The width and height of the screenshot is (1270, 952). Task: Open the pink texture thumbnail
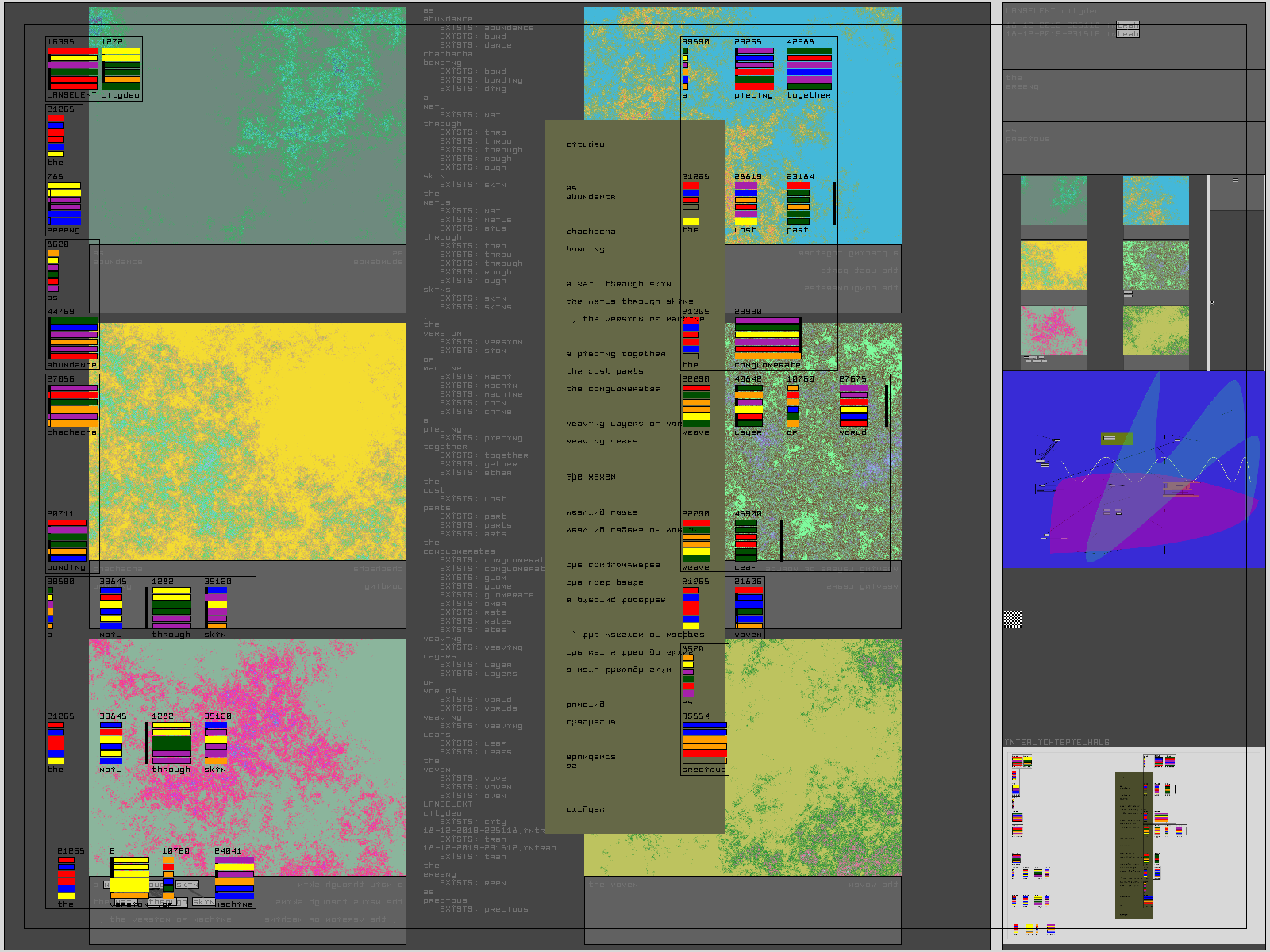click(x=1053, y=331)
